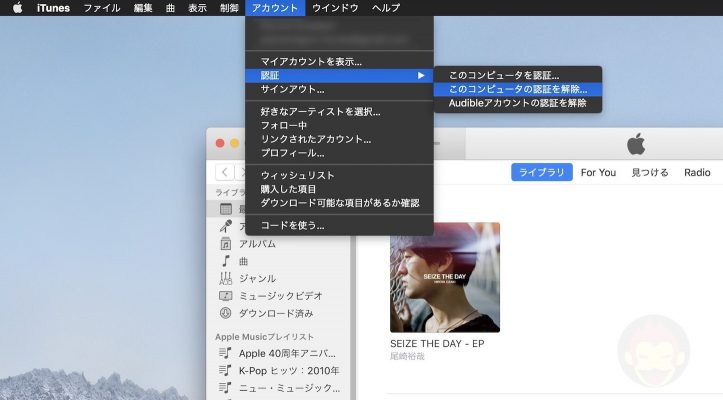Switch to the ライブラリ tab

(542, 172)
